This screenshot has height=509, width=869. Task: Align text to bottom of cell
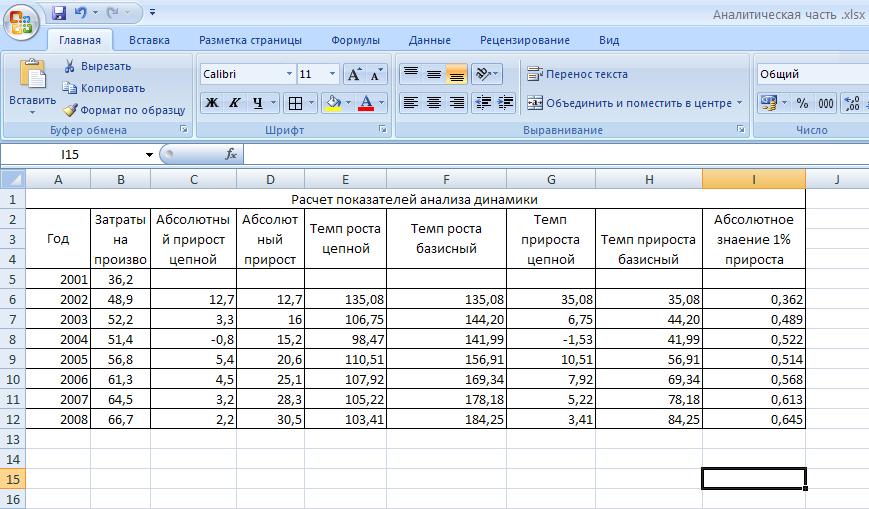(x=457, y=74)
